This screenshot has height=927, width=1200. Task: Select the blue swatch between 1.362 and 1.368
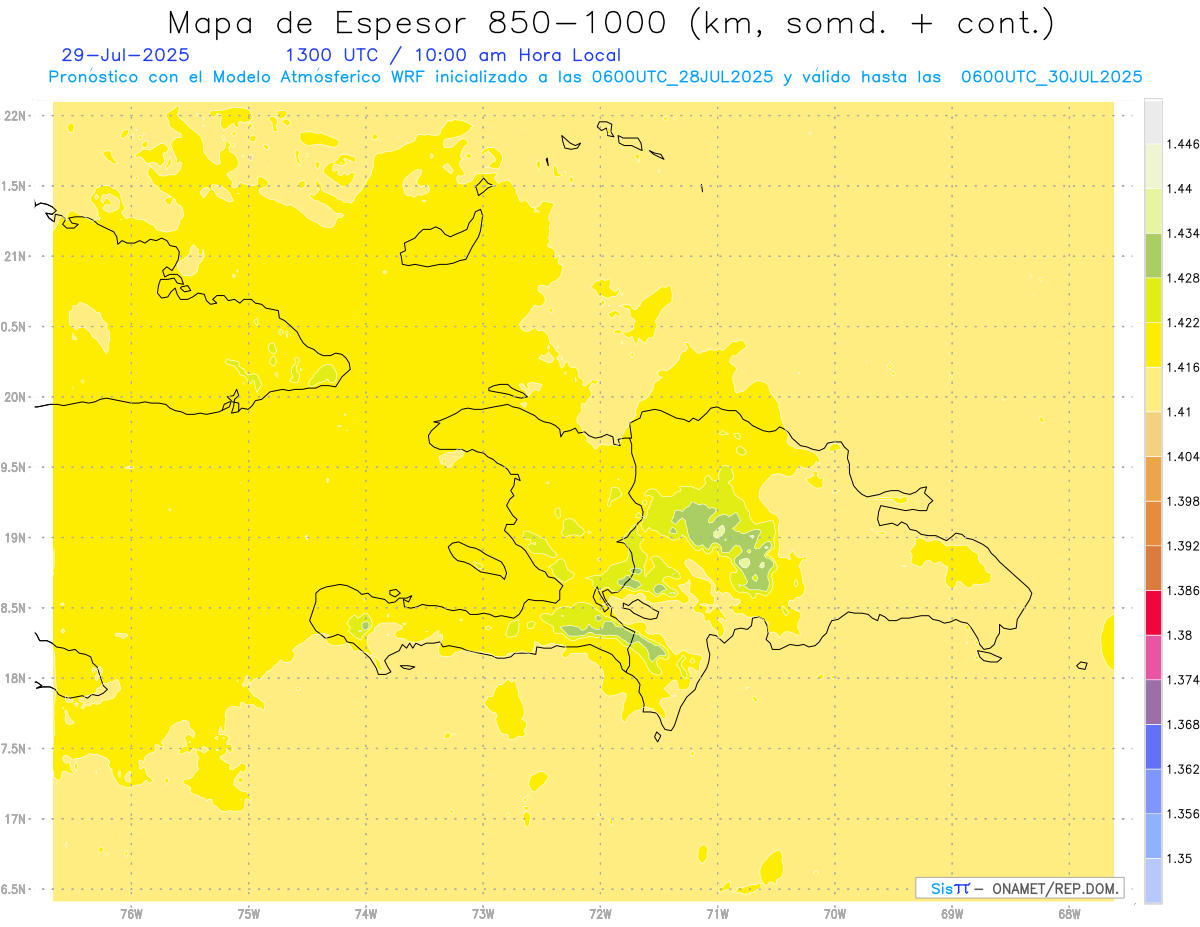(1153, 746)
